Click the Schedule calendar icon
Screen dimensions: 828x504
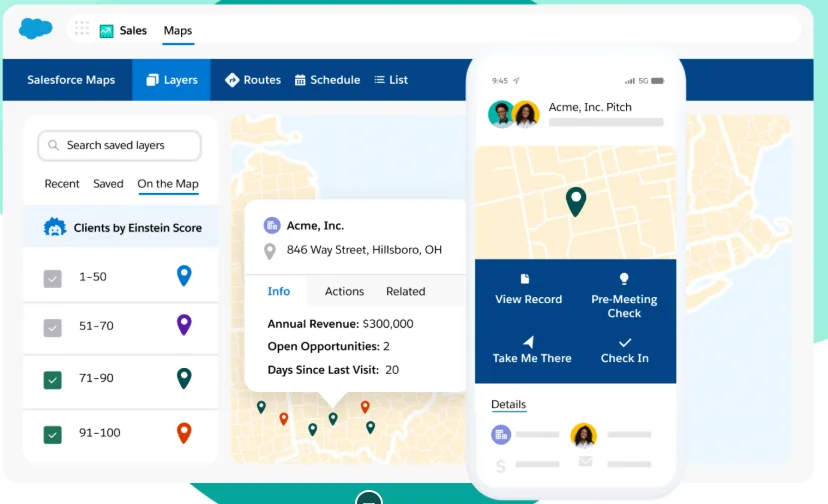click(300, 80)
